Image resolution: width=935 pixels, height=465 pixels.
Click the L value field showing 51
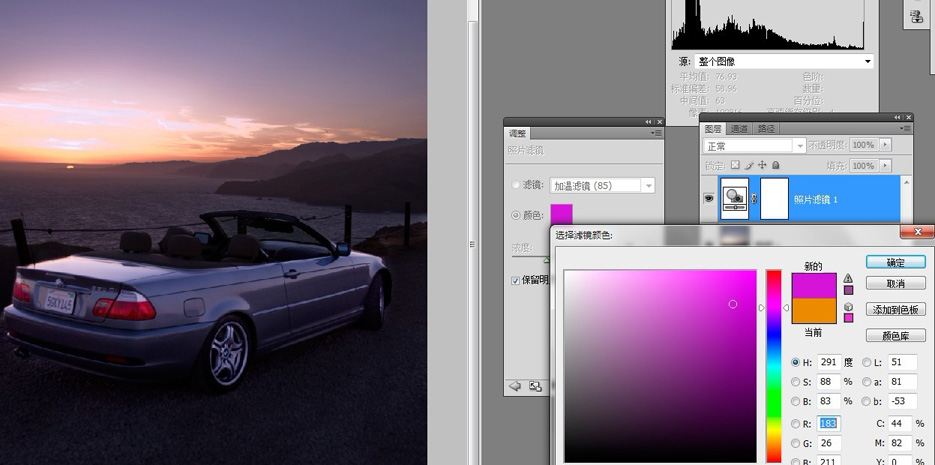pyautogui.click(x=902, y=362)
